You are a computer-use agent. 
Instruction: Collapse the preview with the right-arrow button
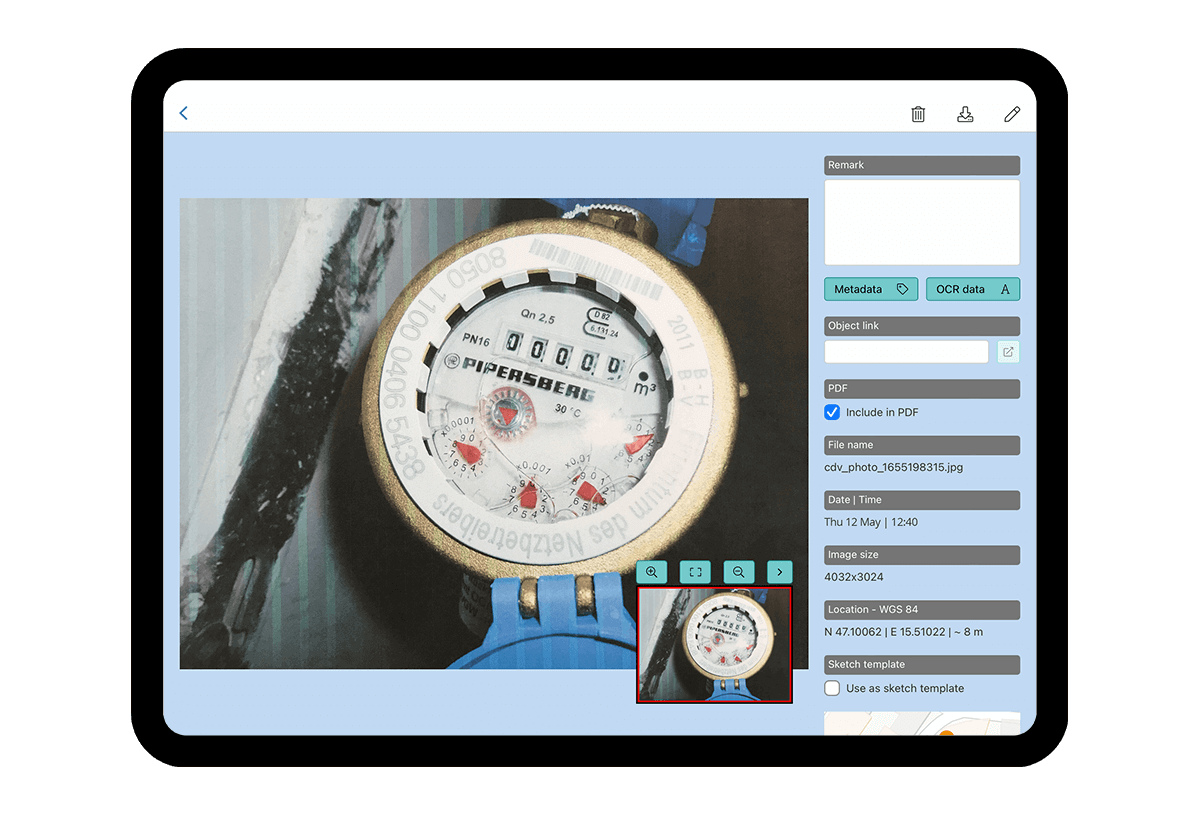[780, 572]
